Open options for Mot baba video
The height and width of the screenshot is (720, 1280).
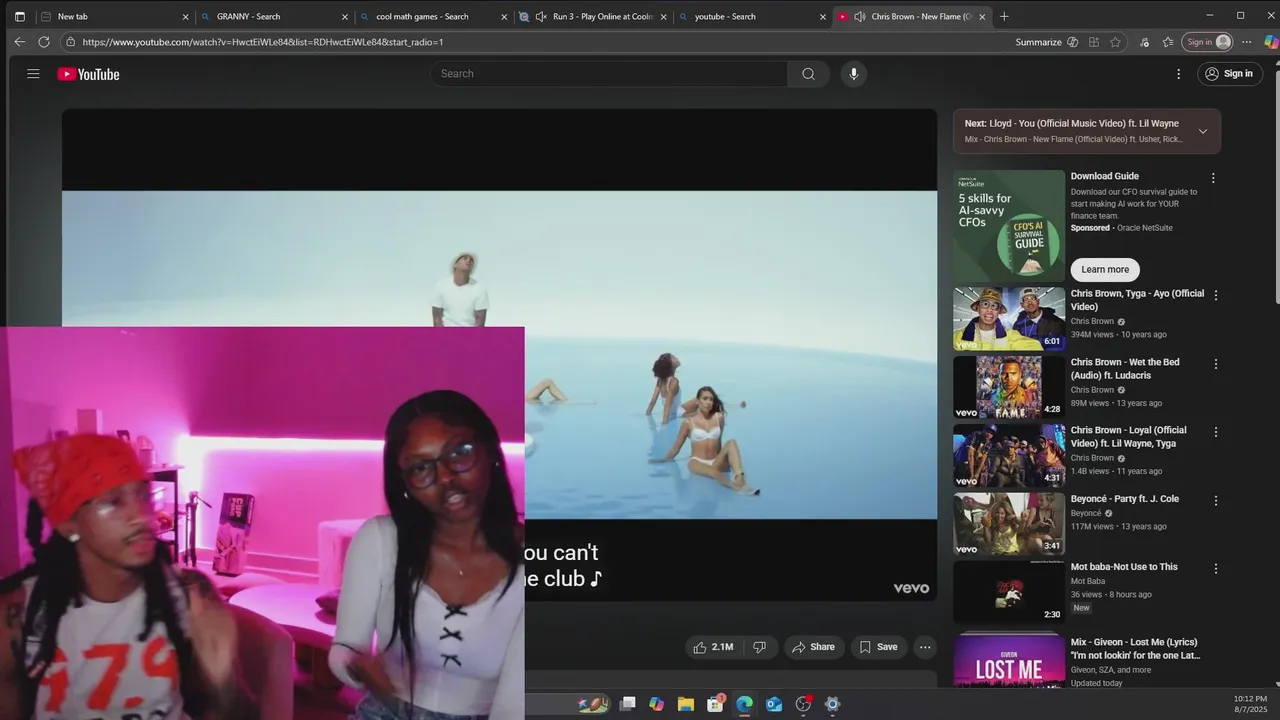pyautogui.click(x=1216, y=568)
